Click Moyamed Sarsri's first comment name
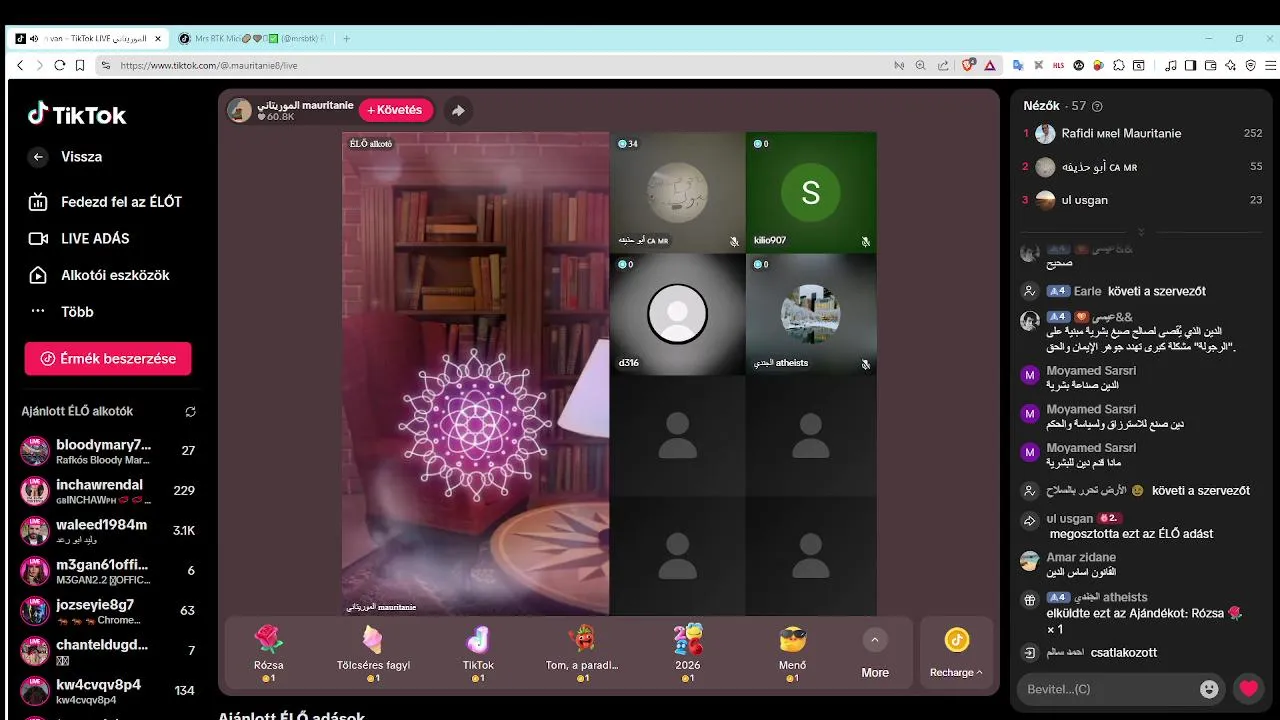The width and height of the screenshot is (1280, 720). click(x=1091, y=370)
